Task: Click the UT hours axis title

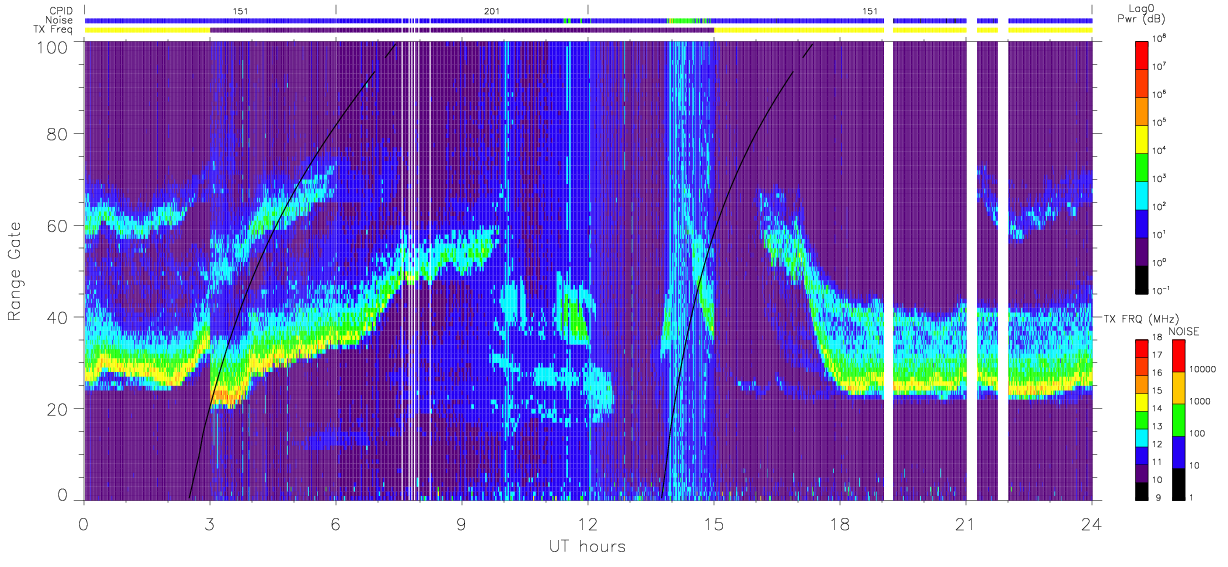Action: click(x=586, y=546)
